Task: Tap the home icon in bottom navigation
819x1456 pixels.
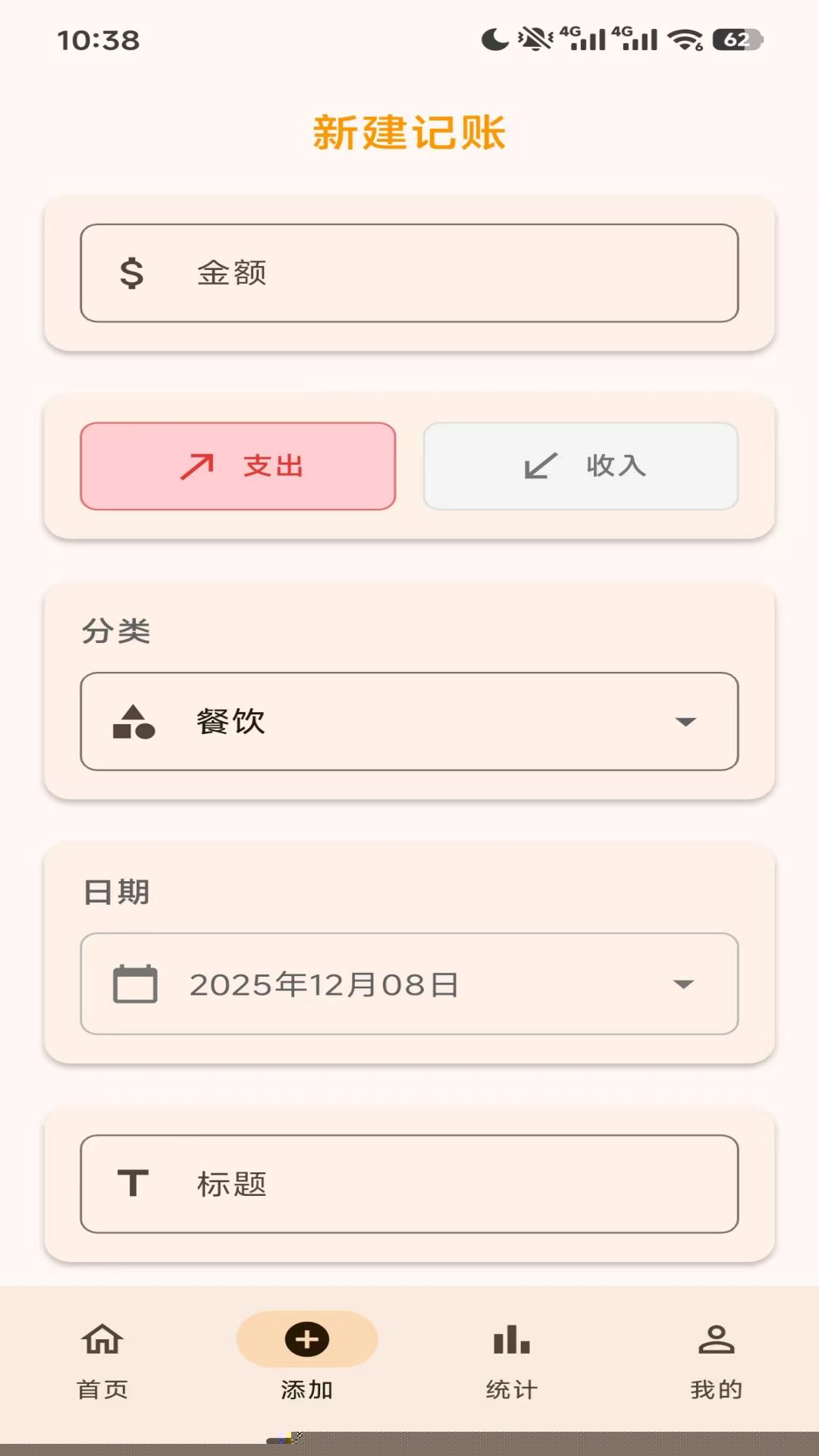Action: pyautogui.click(x=102, y=1339)
